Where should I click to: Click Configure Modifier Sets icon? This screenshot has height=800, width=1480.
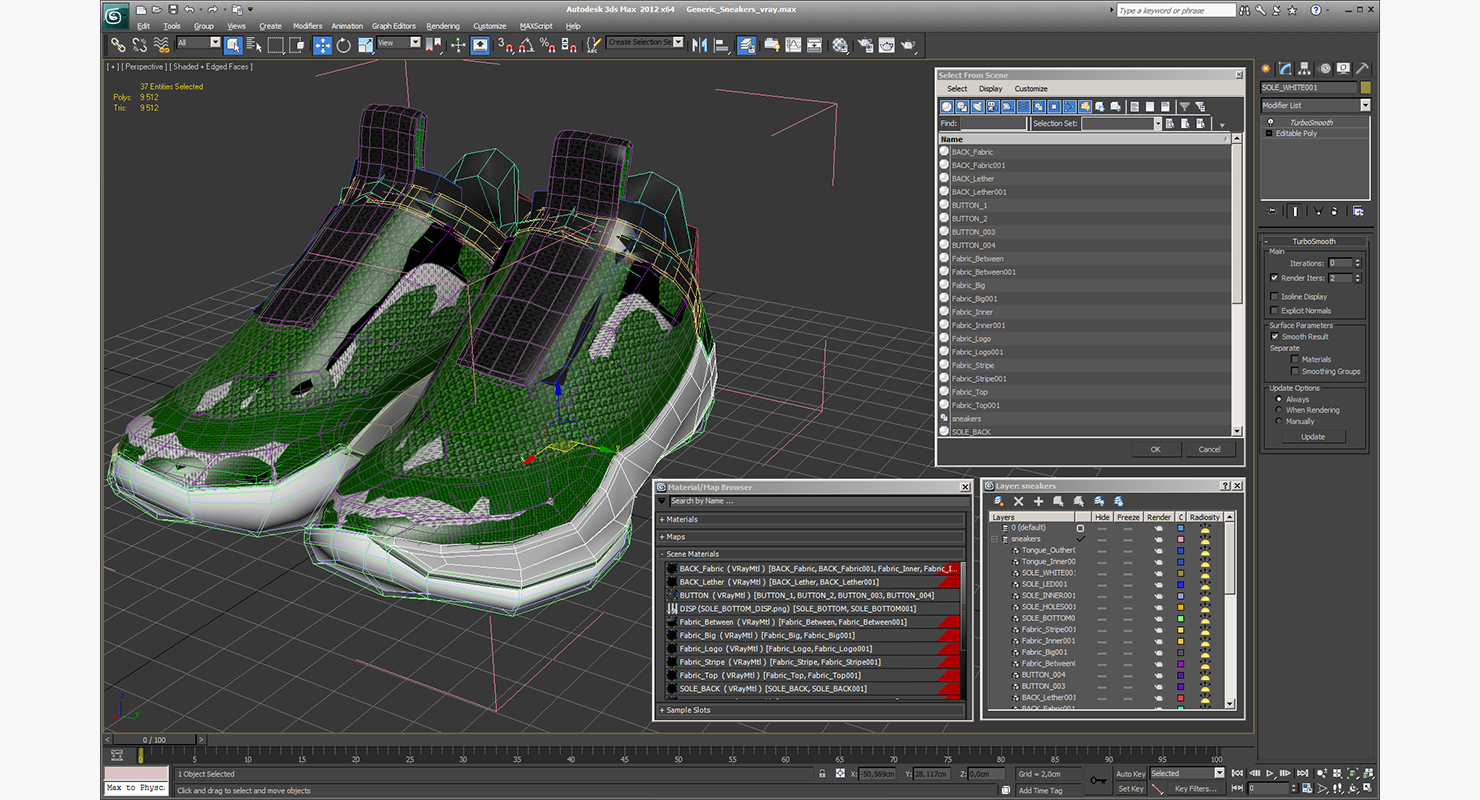click(x=1358, y=211)
